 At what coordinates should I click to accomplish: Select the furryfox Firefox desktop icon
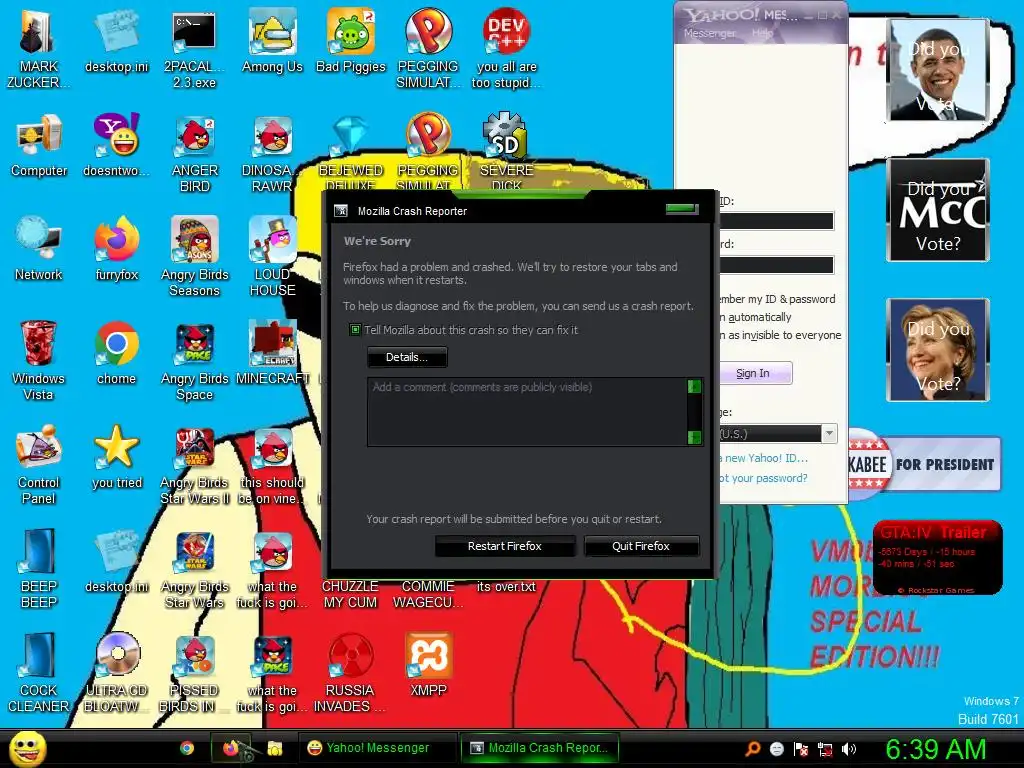coord(116,249)
